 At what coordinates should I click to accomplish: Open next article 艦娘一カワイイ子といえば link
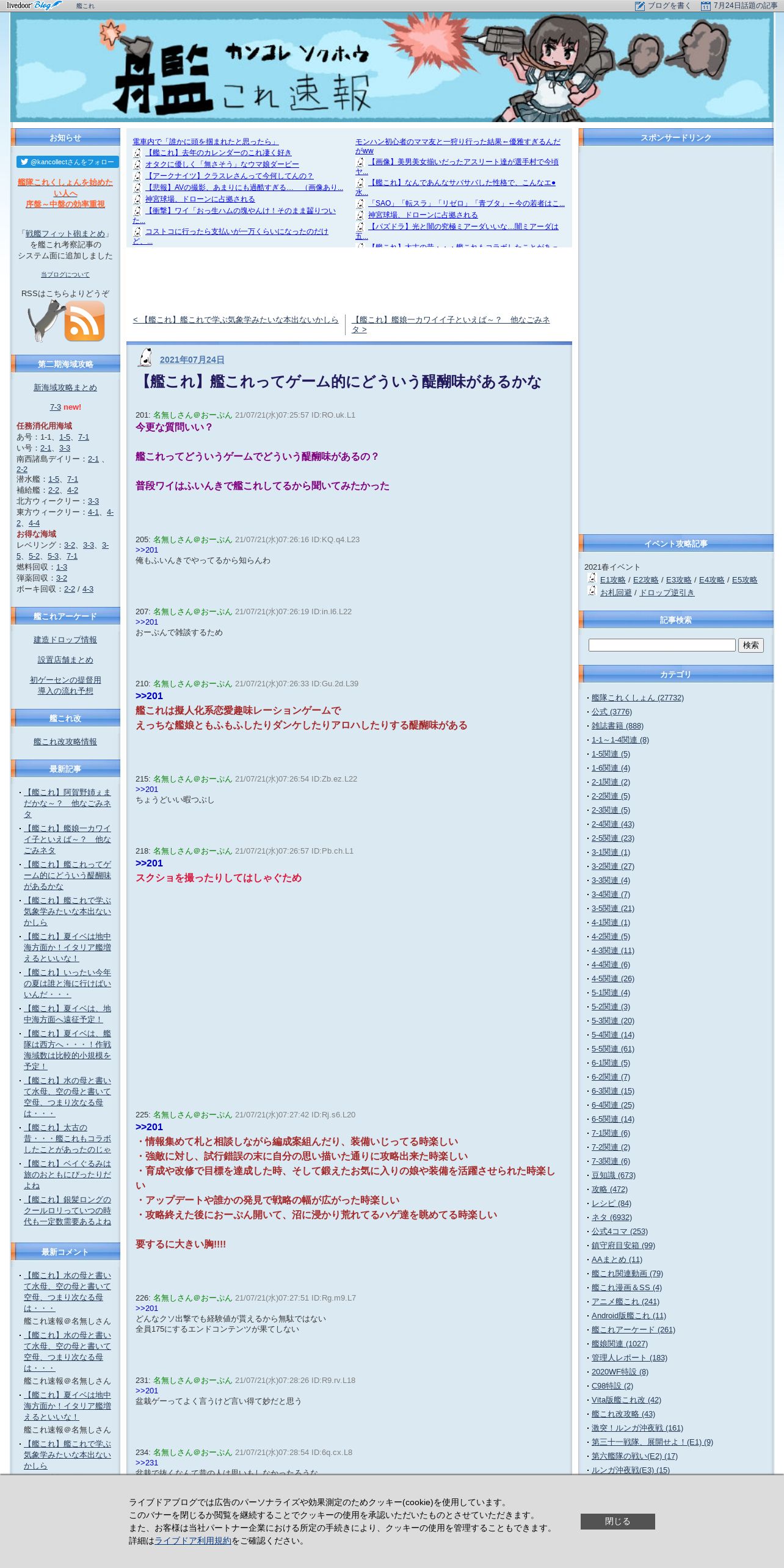coord(451,325)
